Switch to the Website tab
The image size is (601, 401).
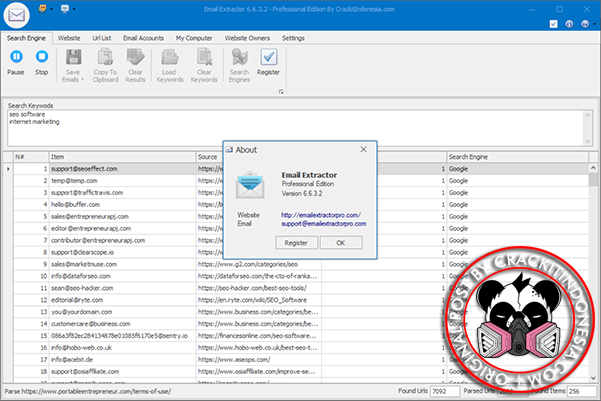point(69,38)
